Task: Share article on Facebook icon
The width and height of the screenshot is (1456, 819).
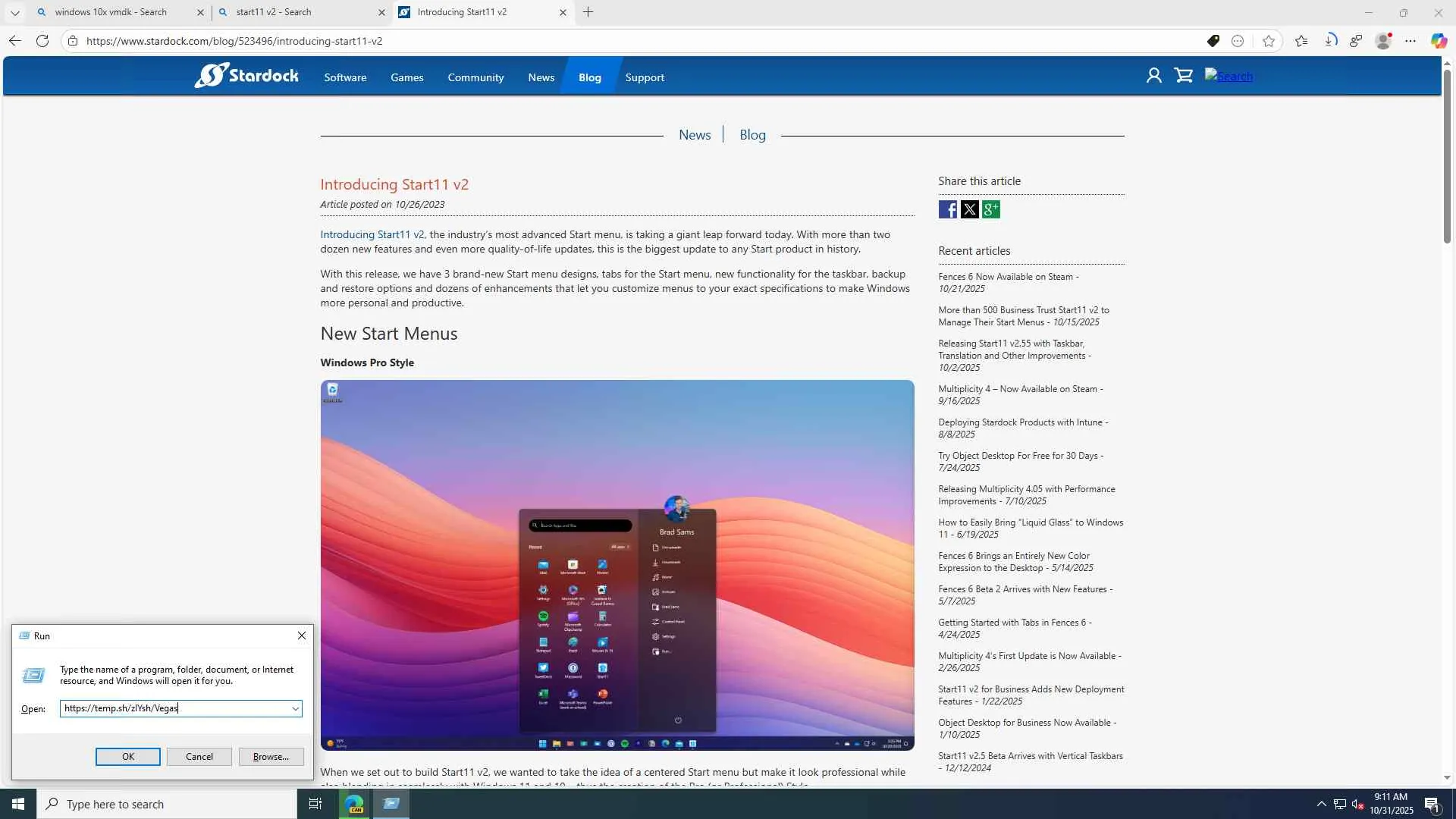Action: (x=947, y=209)
